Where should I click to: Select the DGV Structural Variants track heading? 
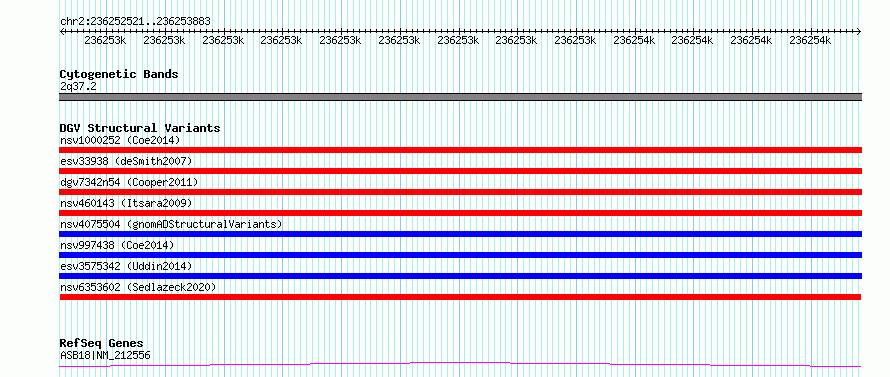[140, 128]
